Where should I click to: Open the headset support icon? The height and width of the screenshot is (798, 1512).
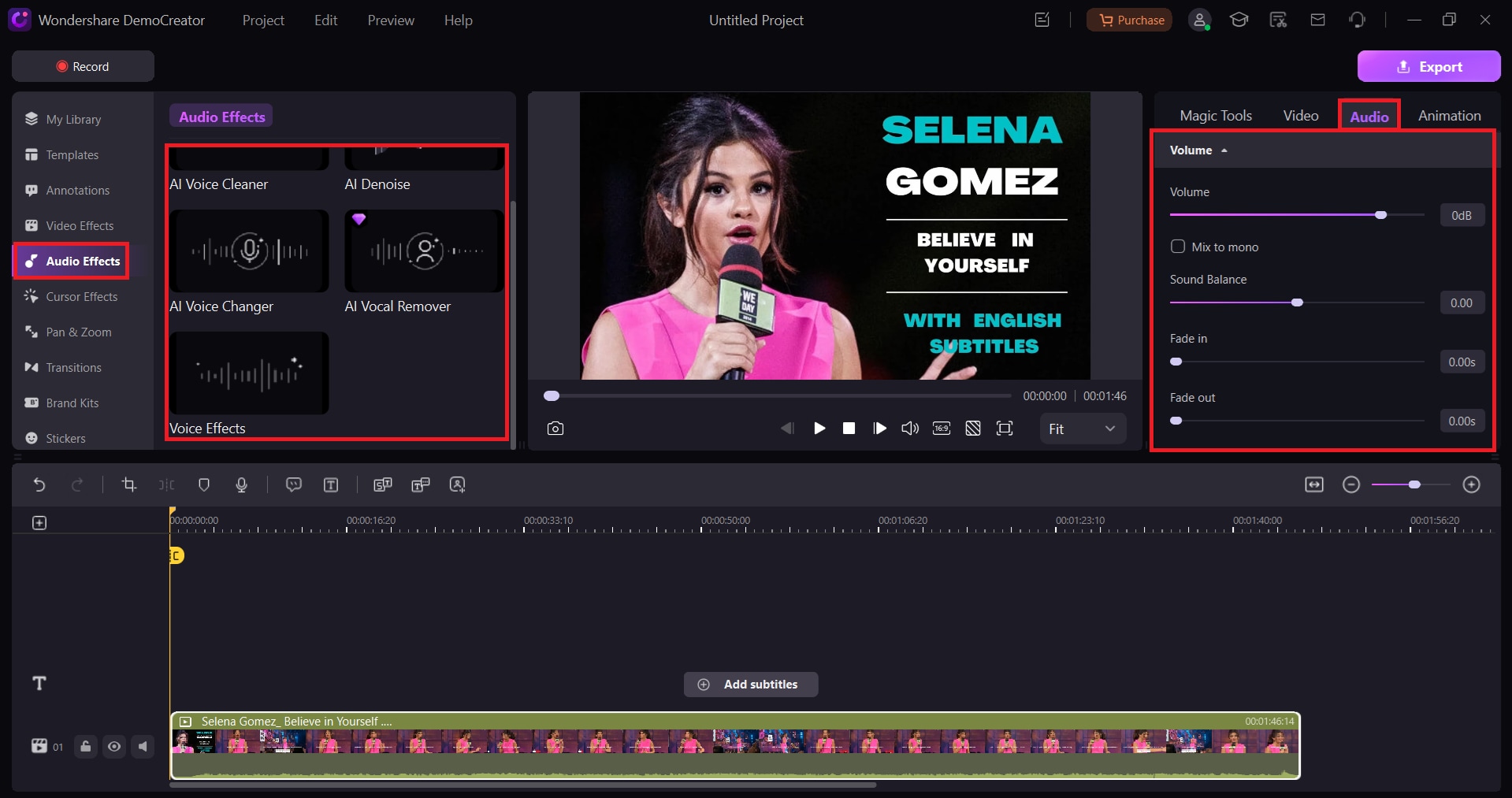click(1357, 20)
